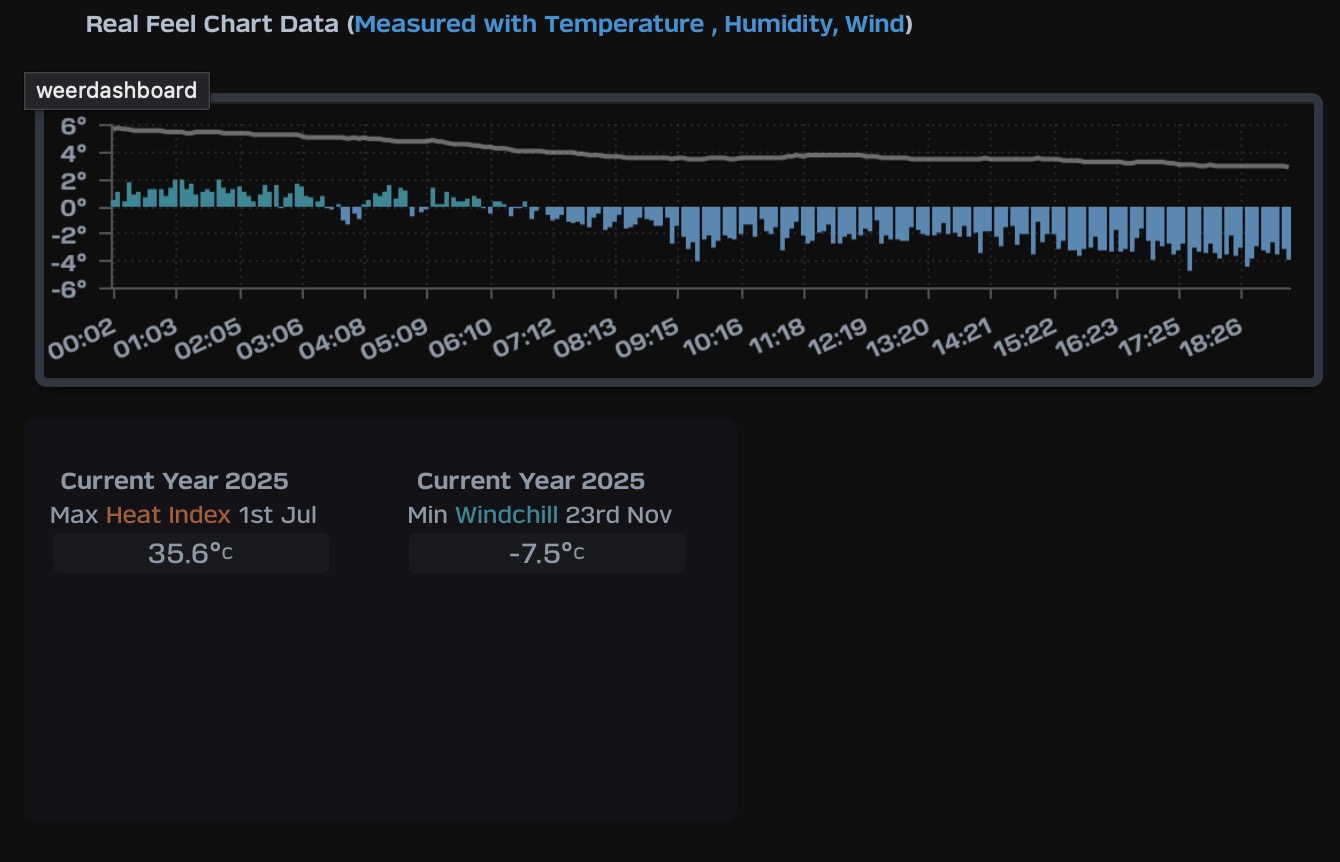Click the "1st Jul" date text
The height and width of the screenshot is (862, 1340).
[x=278, y=515]
